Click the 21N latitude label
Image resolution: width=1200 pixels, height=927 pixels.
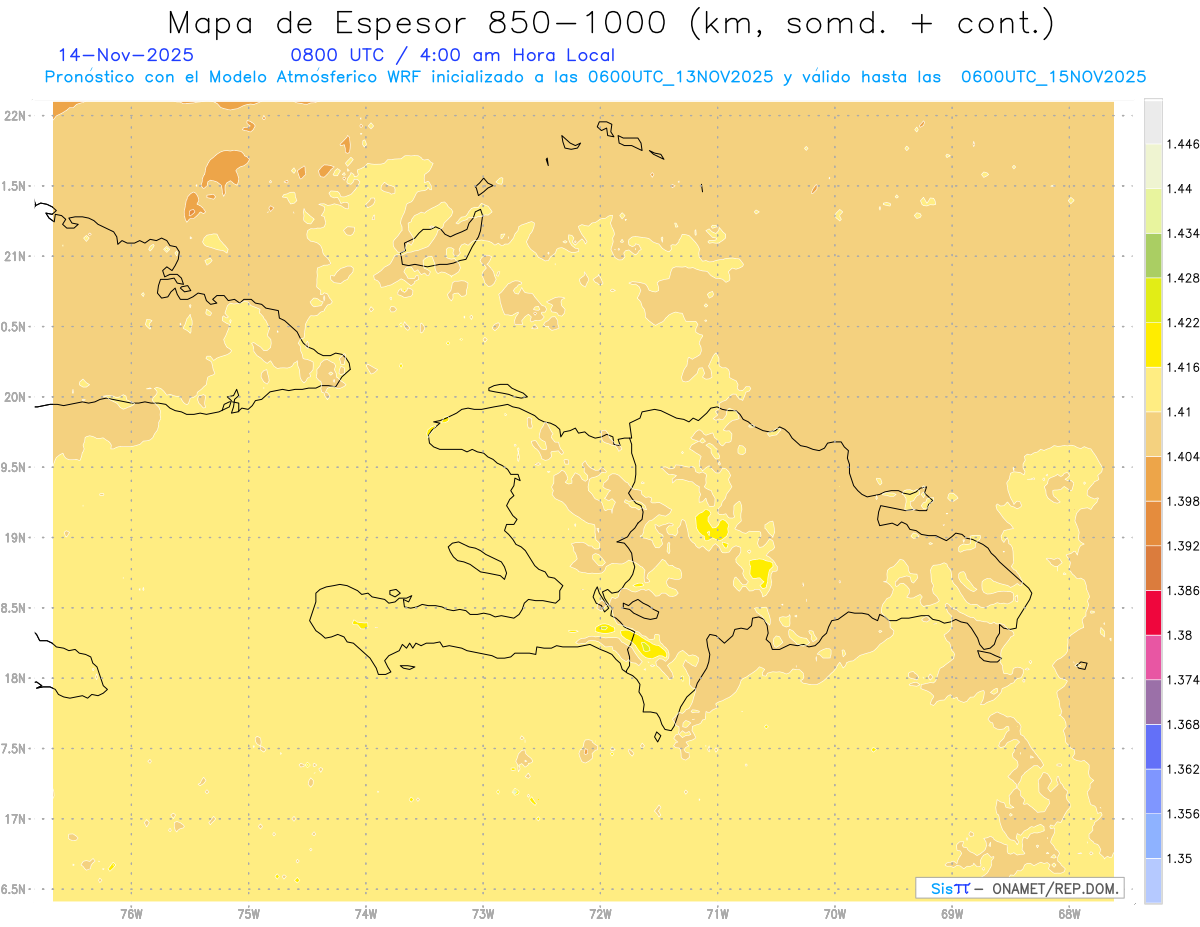coord(15,256)
